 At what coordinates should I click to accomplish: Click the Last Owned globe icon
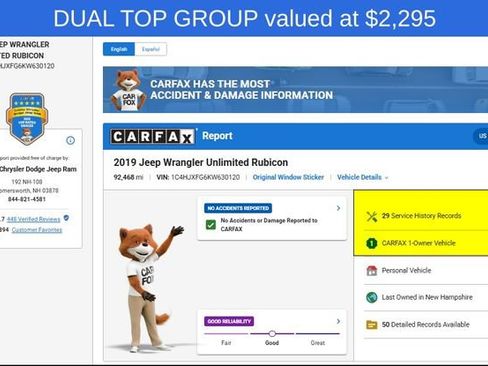pos(372,297)
